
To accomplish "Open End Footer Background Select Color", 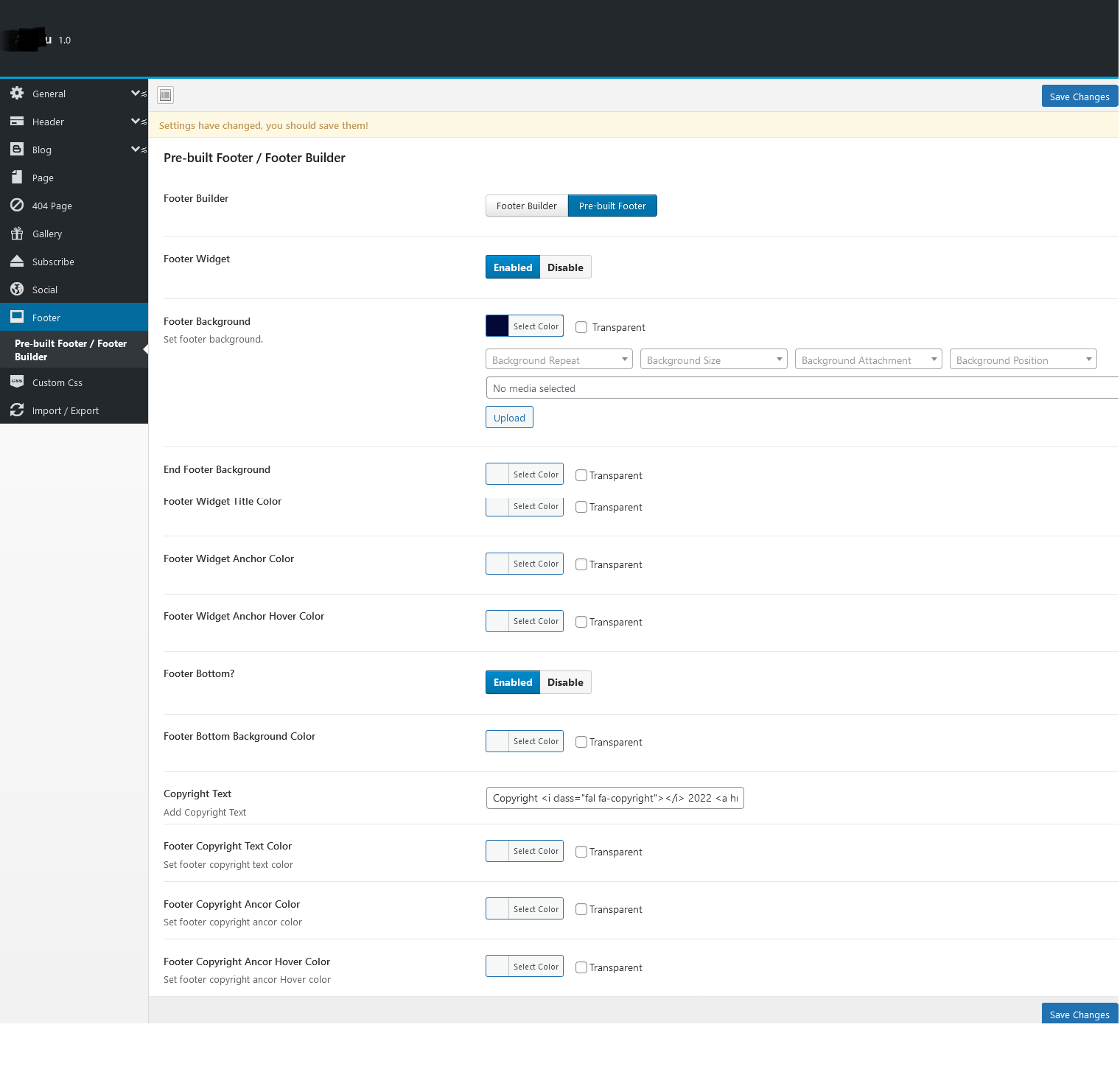I will (x=525, y=474).
